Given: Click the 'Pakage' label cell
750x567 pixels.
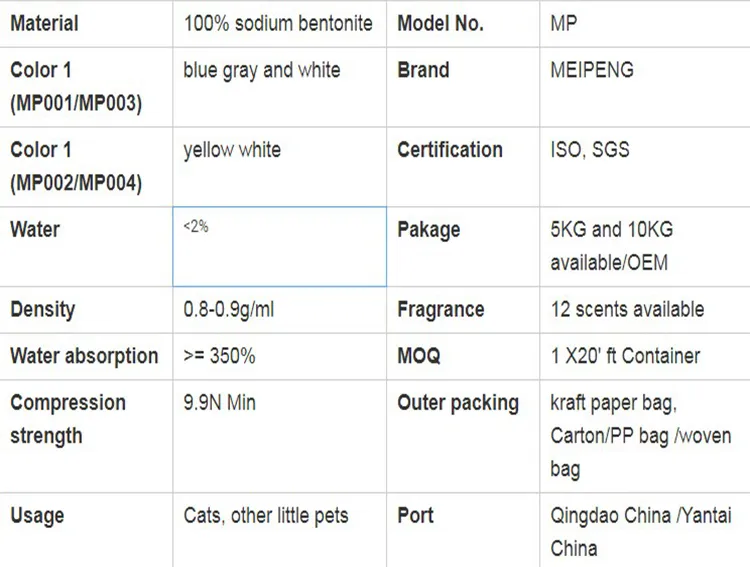Looking at the screenshot, I should (x=429, y=230).
